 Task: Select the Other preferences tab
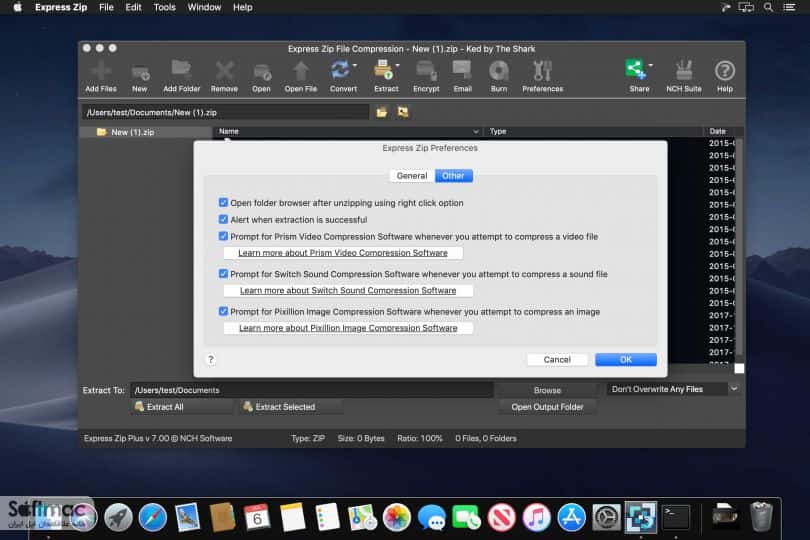[x=453, y=176]
